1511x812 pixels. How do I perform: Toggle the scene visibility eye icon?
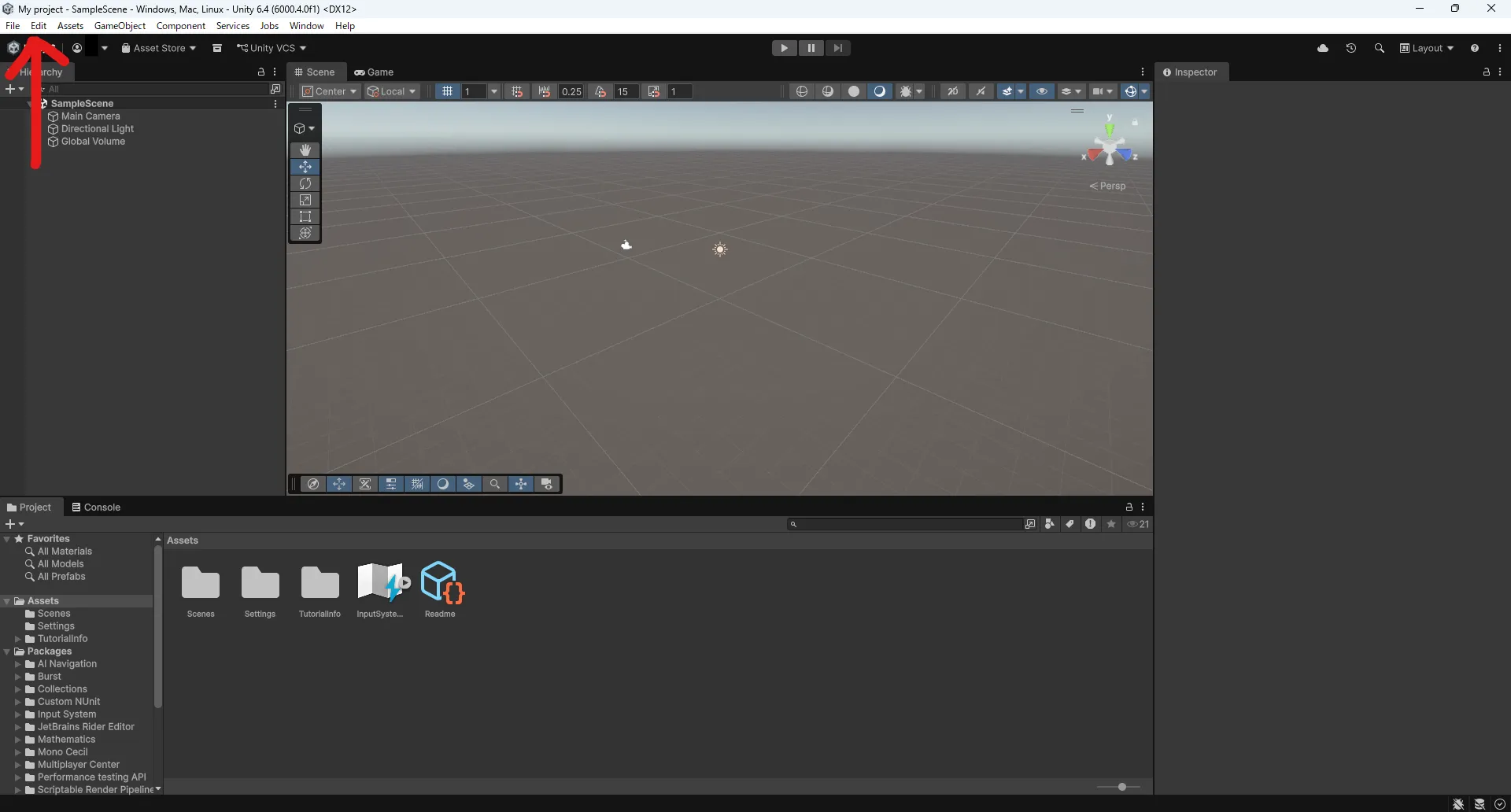[1042, 91]
